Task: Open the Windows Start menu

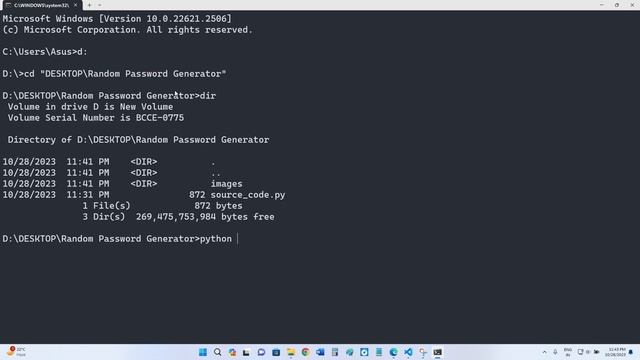Action: point(203,352)
